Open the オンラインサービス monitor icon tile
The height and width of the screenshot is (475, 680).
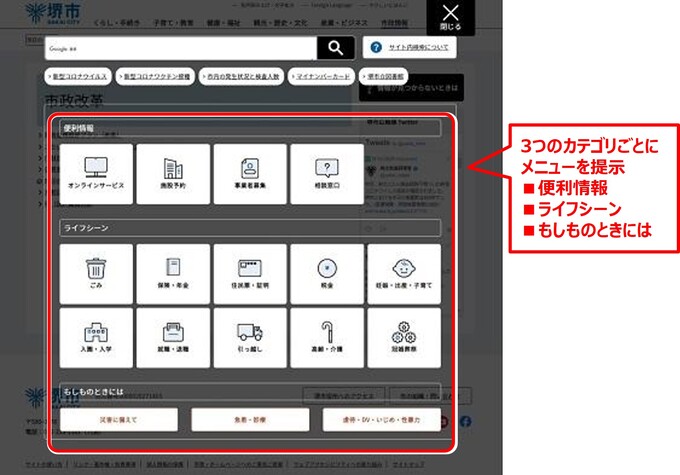click(97, 173)
